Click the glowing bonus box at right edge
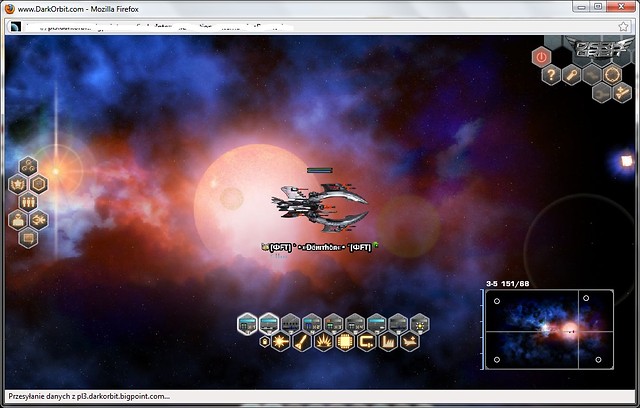The width and height of the screenshot is (640, 408). pyautogui.click(x=627, y=161)
